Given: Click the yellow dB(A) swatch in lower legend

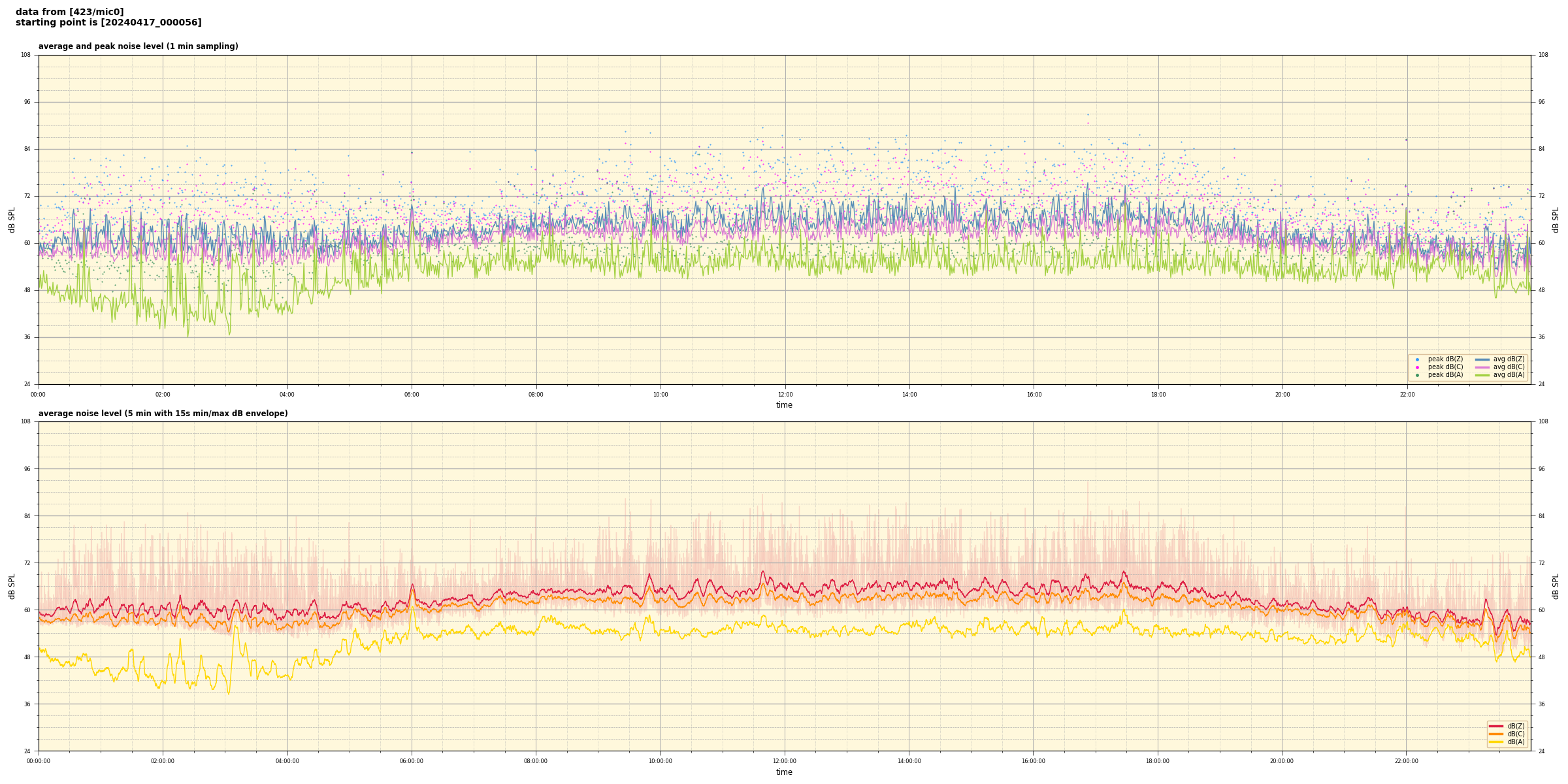Looking at the screenshot, I should (x=1496, y=742).
